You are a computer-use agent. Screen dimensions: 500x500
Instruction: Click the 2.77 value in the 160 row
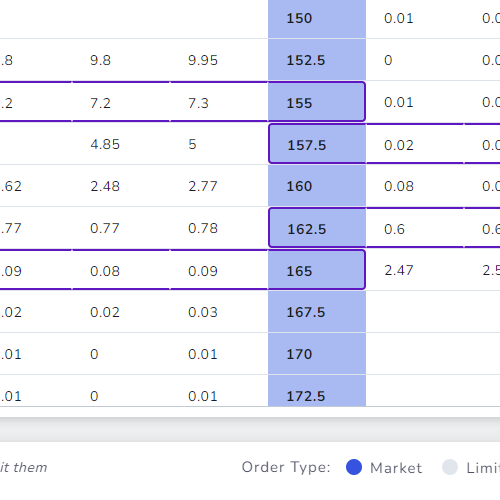(x=203, y=186)
